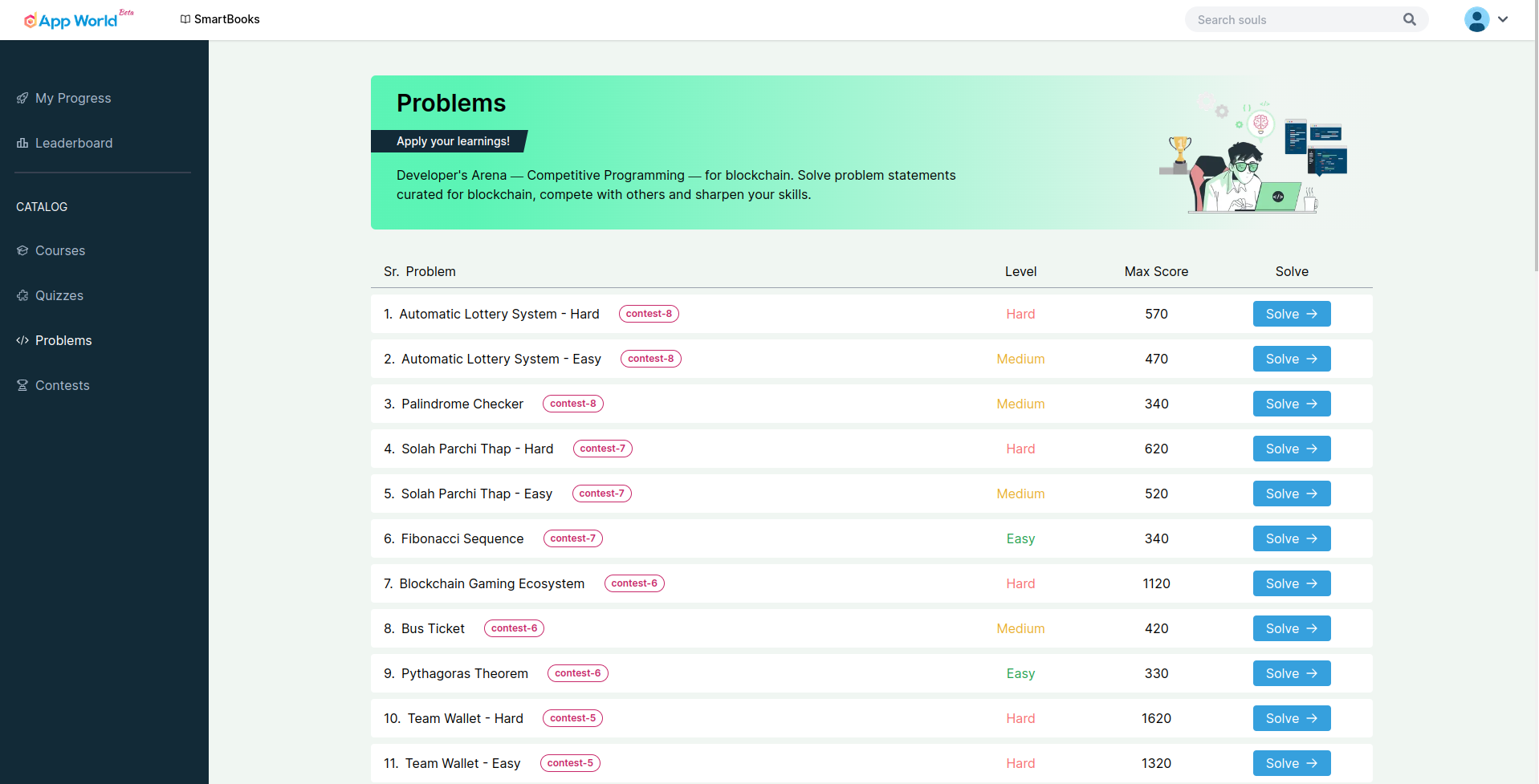Viewport: 1539px width, 784px height.
Task: Select the contest-8 tag on Automatic Lottery System - Hard
Action: pos(649,314)
